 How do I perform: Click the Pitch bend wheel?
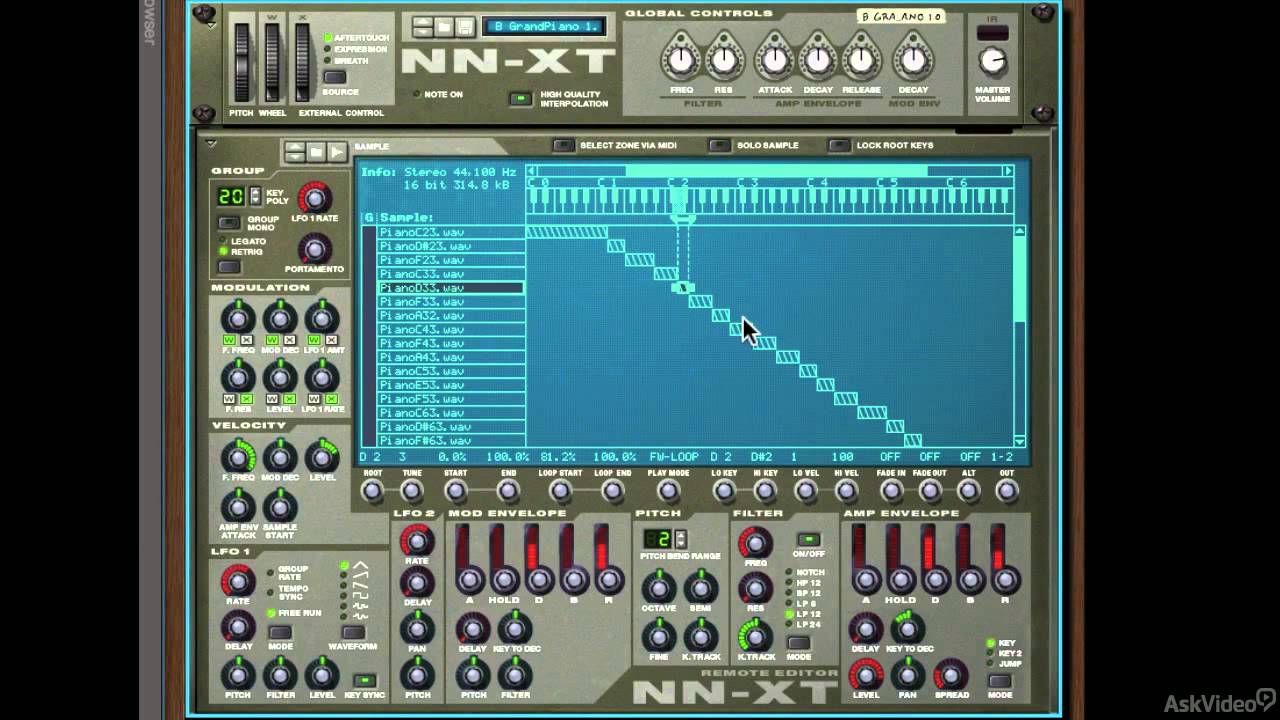(241, 63)
